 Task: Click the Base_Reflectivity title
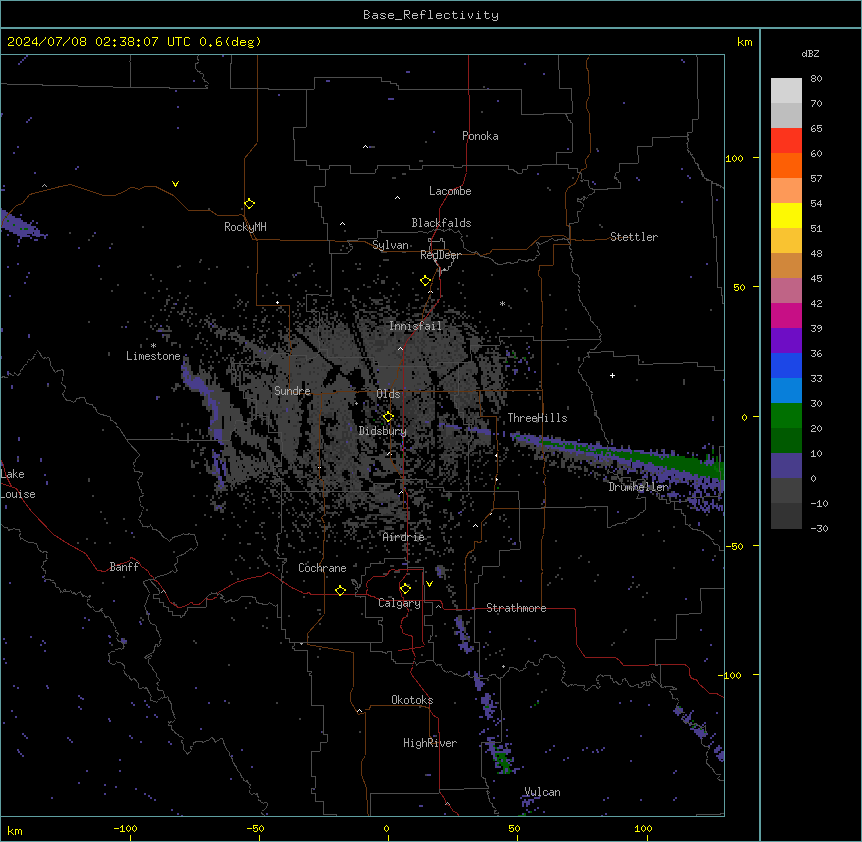tap(431, 15)
